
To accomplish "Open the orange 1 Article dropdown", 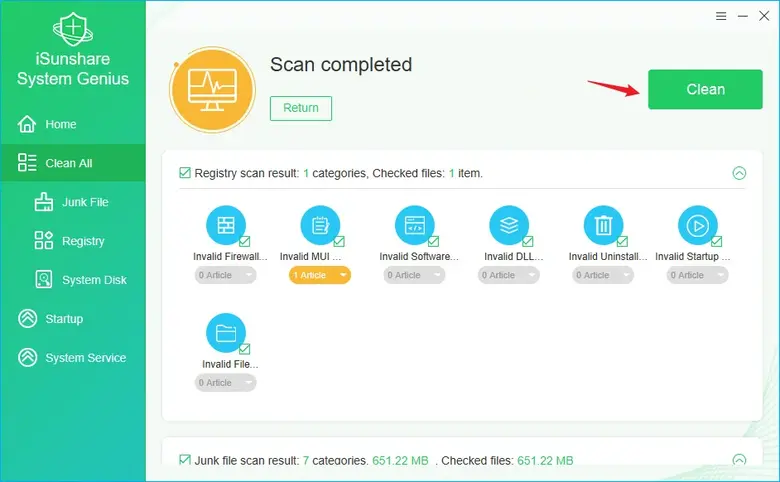I will [320, 275].
